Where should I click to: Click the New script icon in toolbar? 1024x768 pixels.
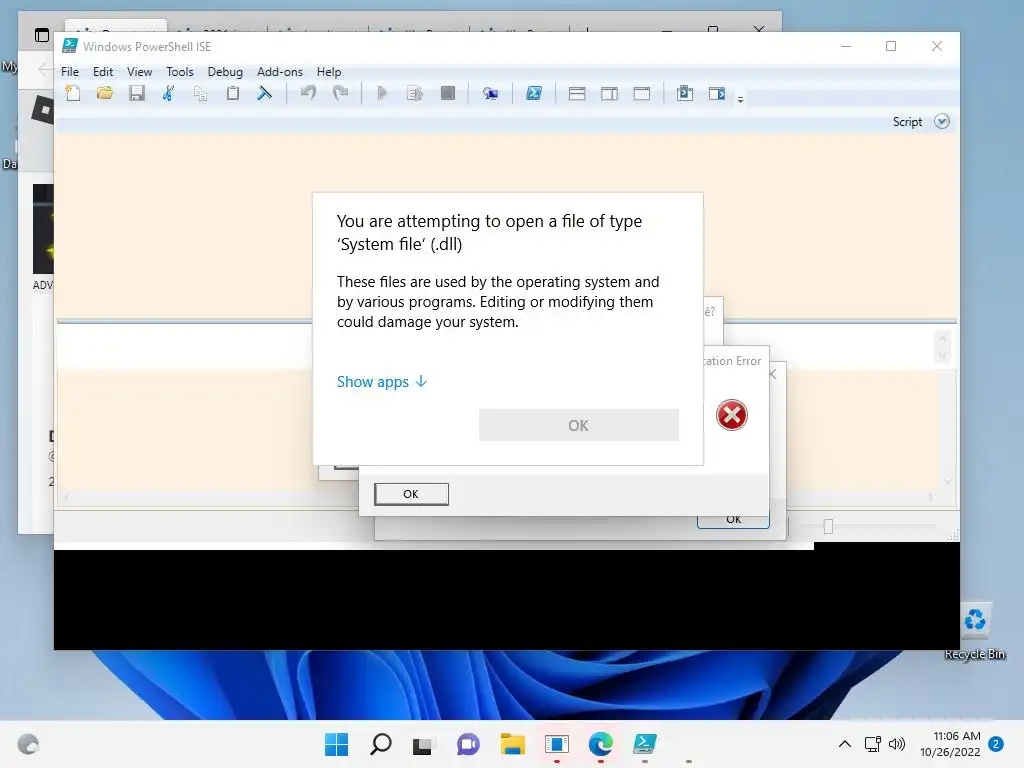[73, 93]
